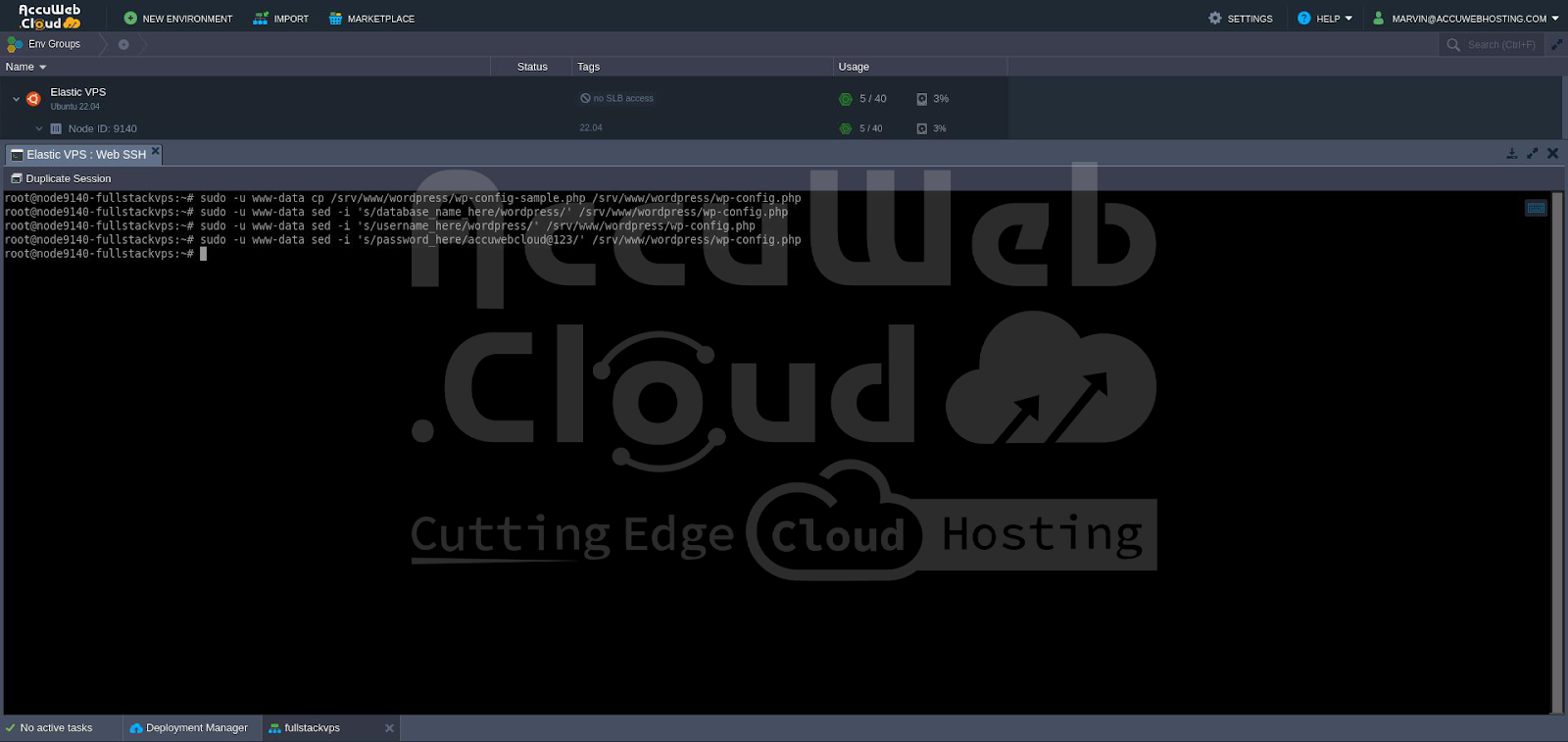View cloudlet usage 5 / 40 for Elastic VPS
Screen dimensions: 1568x742
[x=862, y=99]
